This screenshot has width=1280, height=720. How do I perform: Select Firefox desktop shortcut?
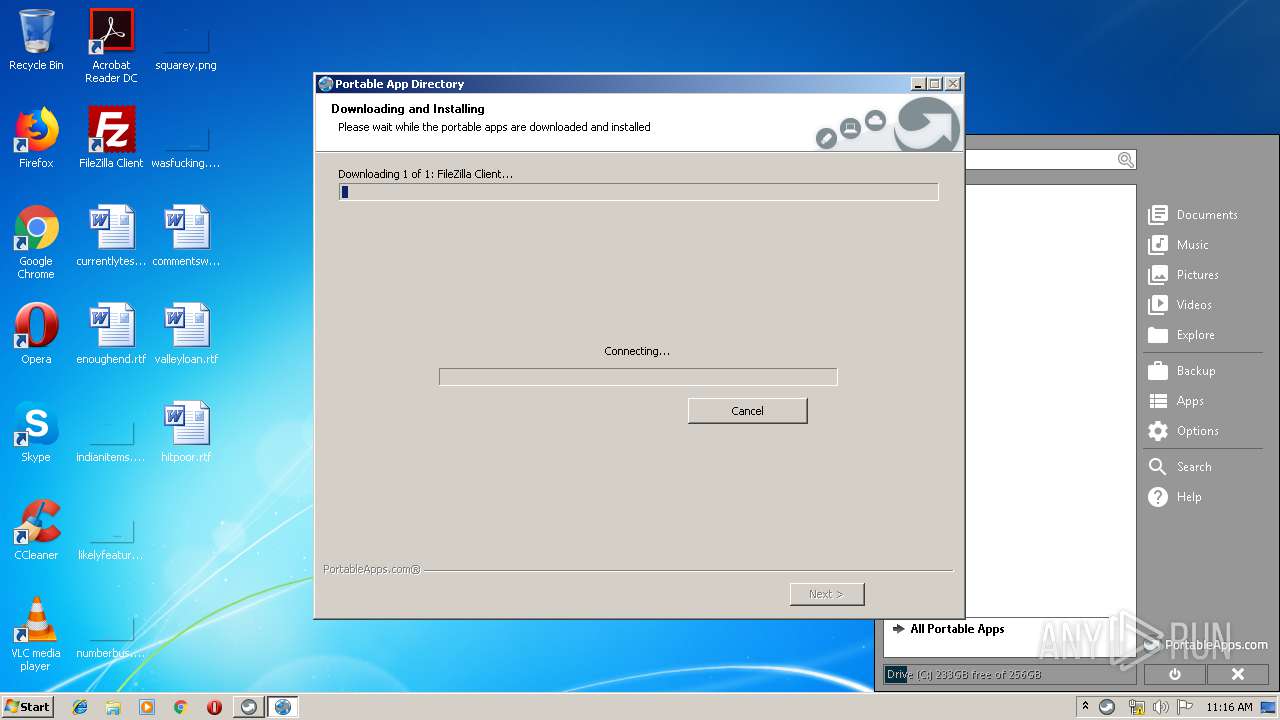point(36,138)
